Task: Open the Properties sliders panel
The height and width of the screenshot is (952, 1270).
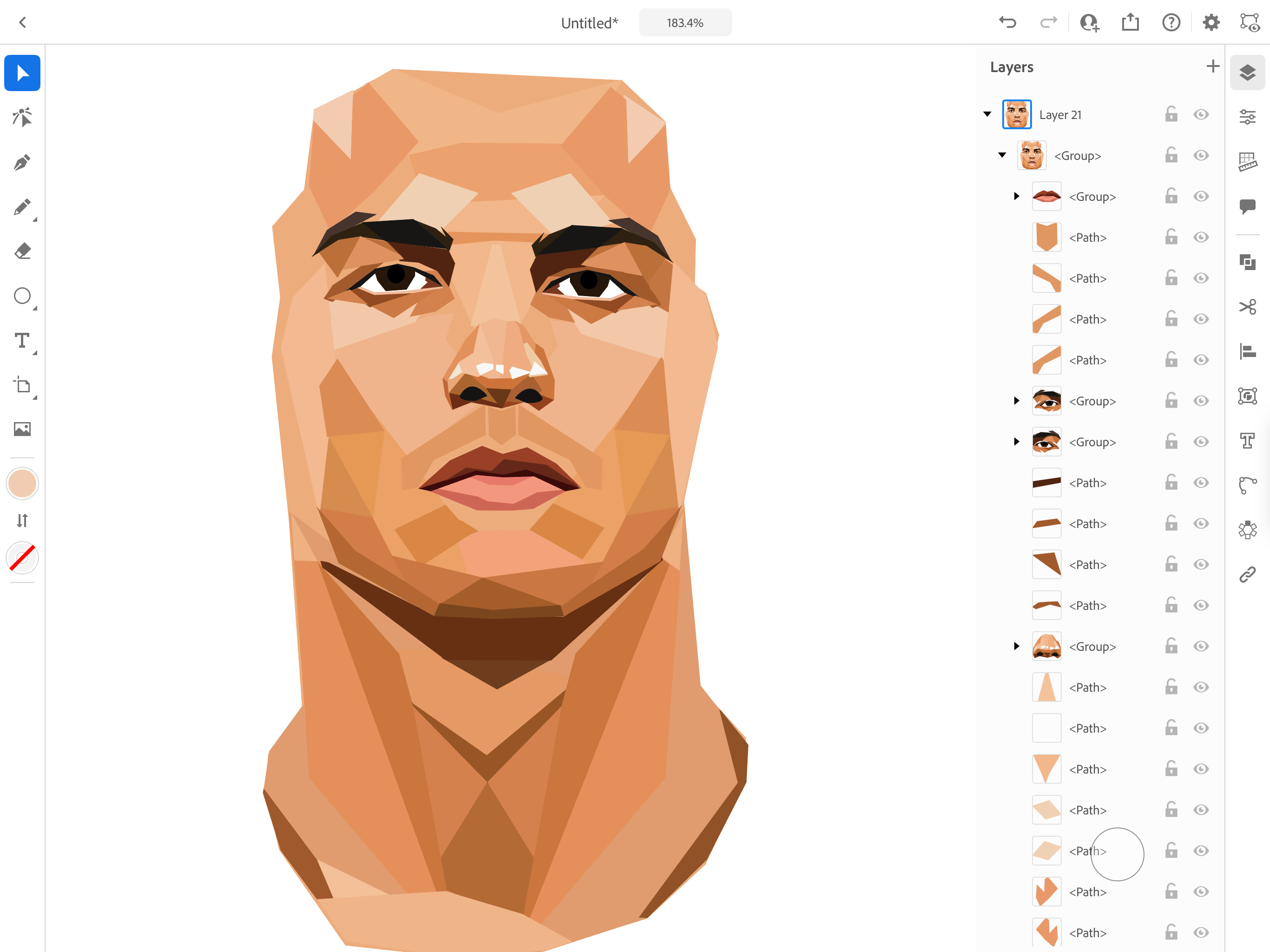Action: 1247,117
